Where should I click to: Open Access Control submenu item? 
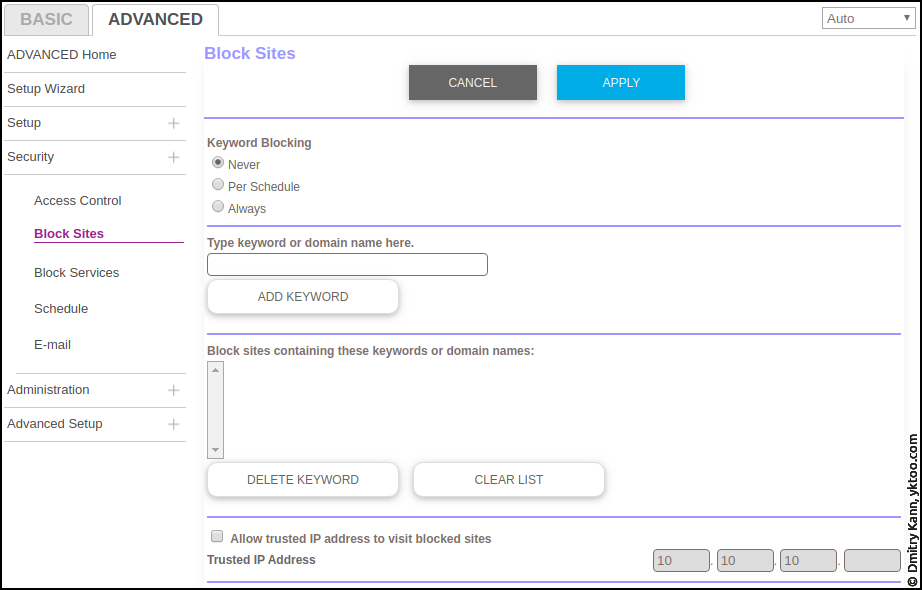click(78, 201)
